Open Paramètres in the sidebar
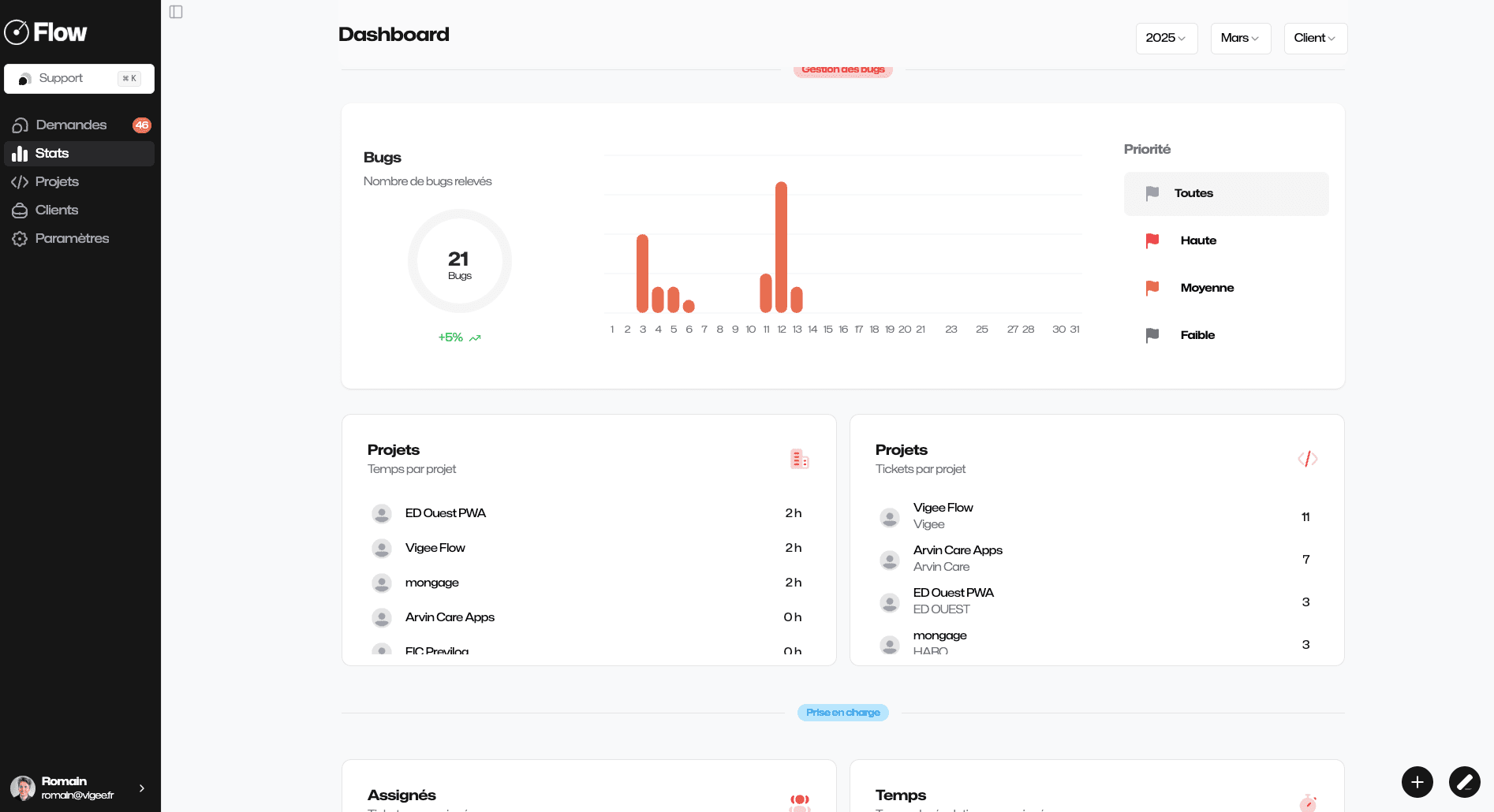The image size is (1494, 812). 79,238
